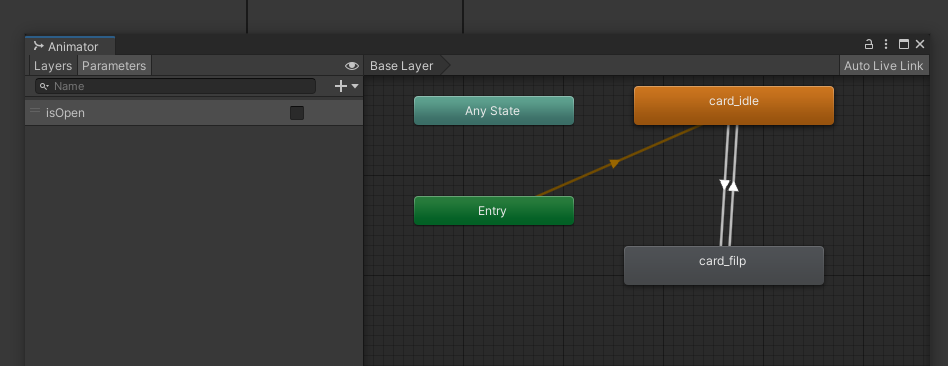Enable the isOpen parameter checkbox

pos(297,113)
